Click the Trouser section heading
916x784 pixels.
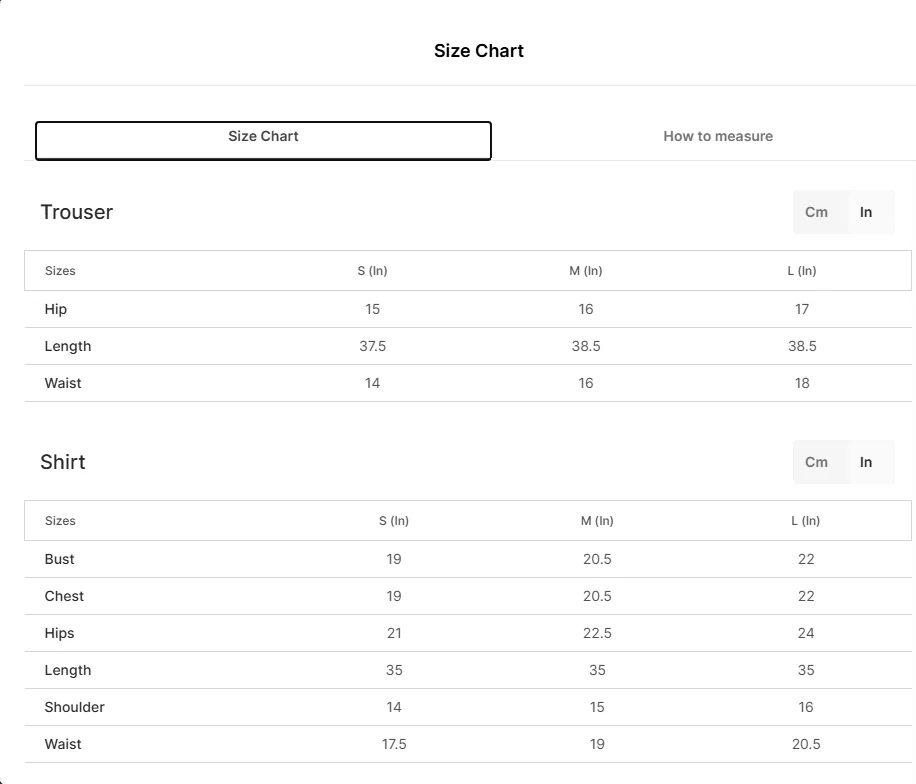[x=77, y=212]
